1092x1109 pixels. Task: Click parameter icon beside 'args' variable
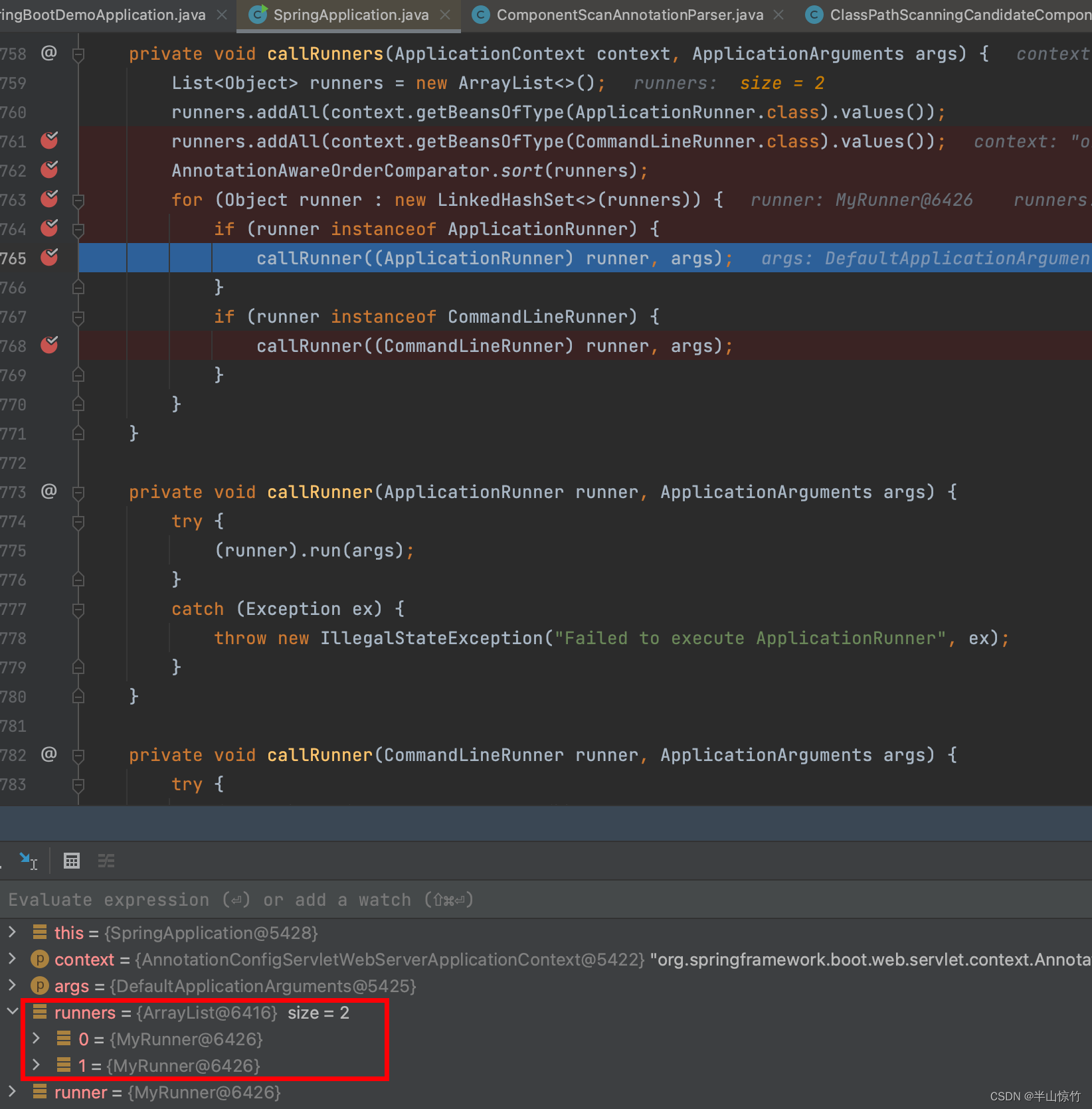coord(40,985)
